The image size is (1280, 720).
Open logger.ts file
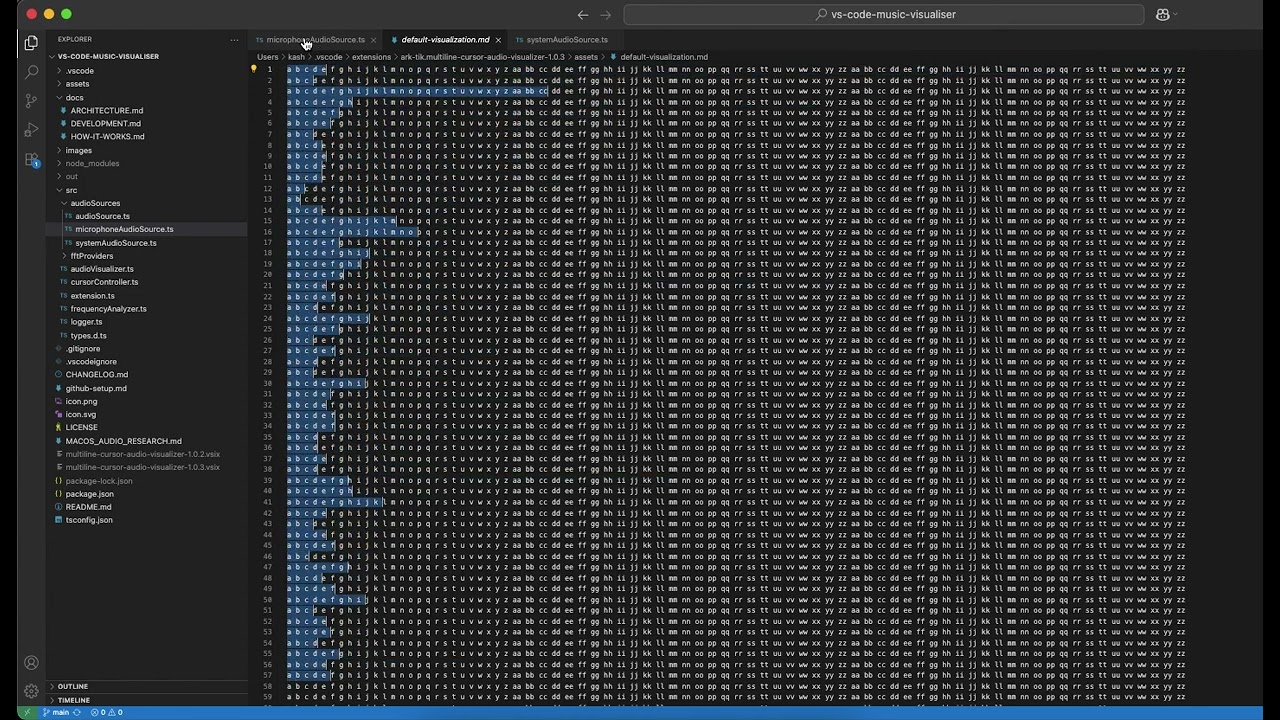click(86, 322)
